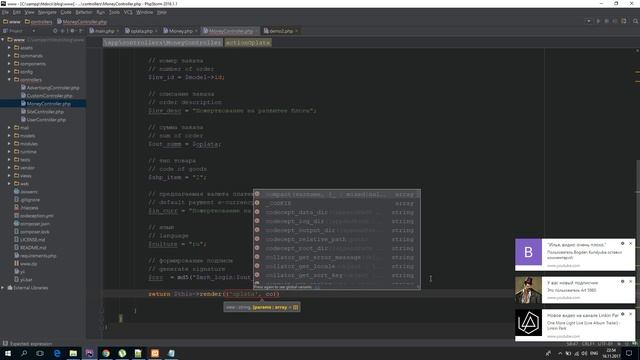Click MoneyController.php in the navigation bar
This screenshot has width=640, height=360.
82,22
